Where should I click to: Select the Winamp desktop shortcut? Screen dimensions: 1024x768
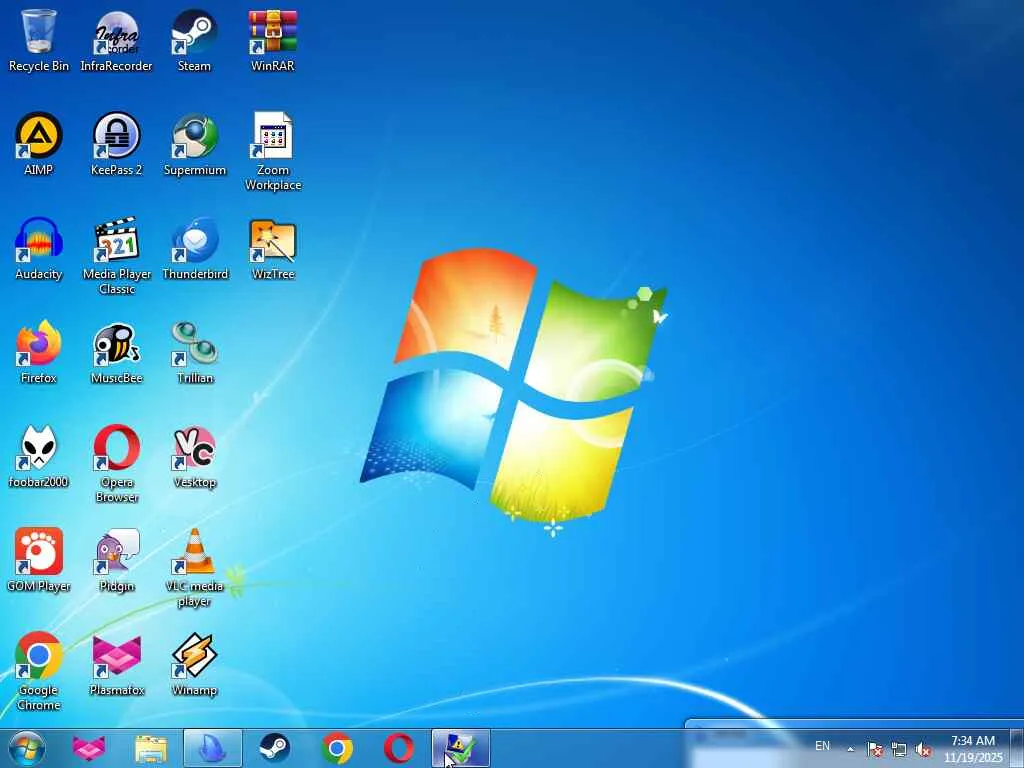tap(195, 664)
